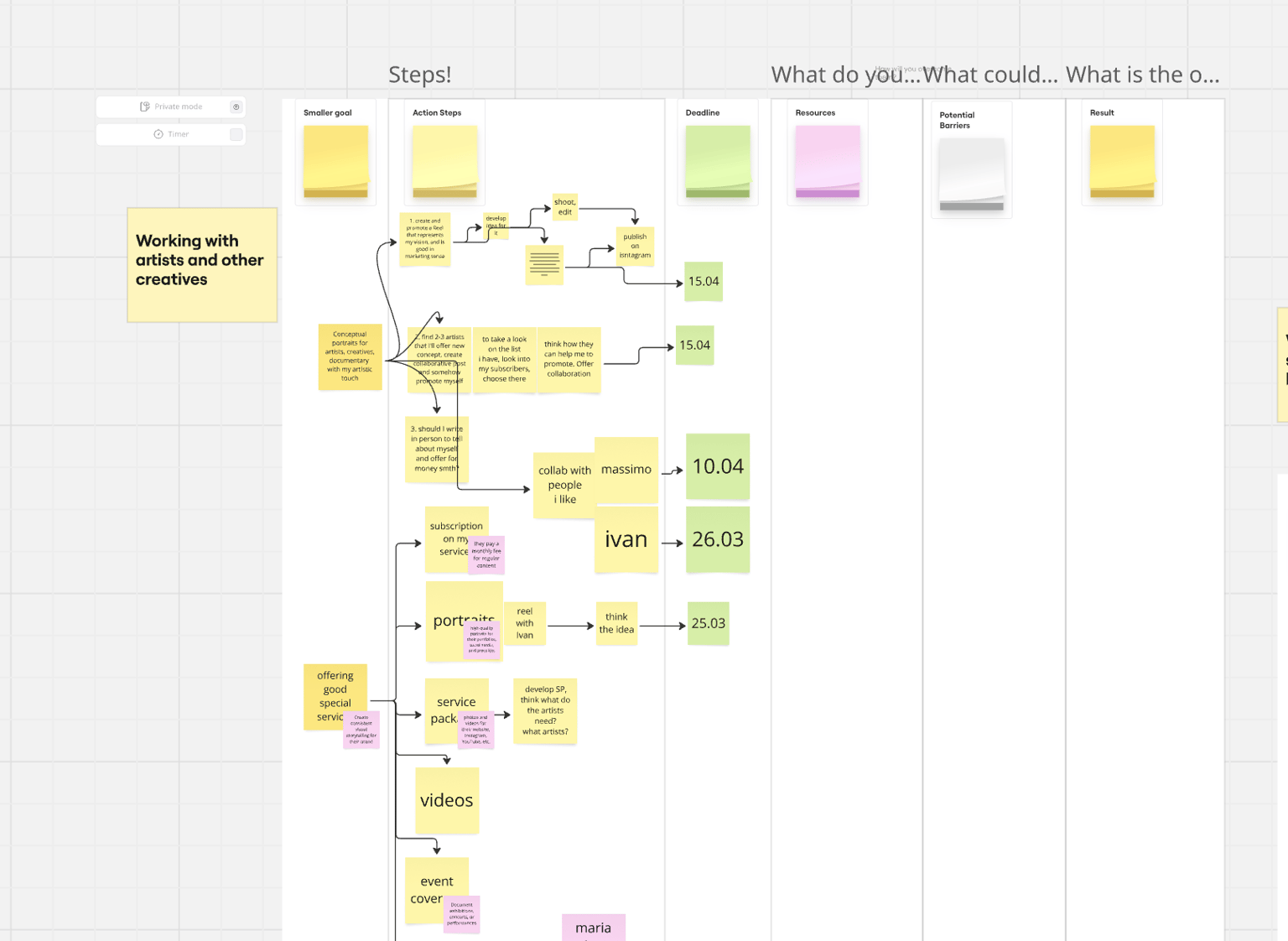Click the Timer label text
The height and width of the screenshot is (941, 1288).
(x=179, y=134)
